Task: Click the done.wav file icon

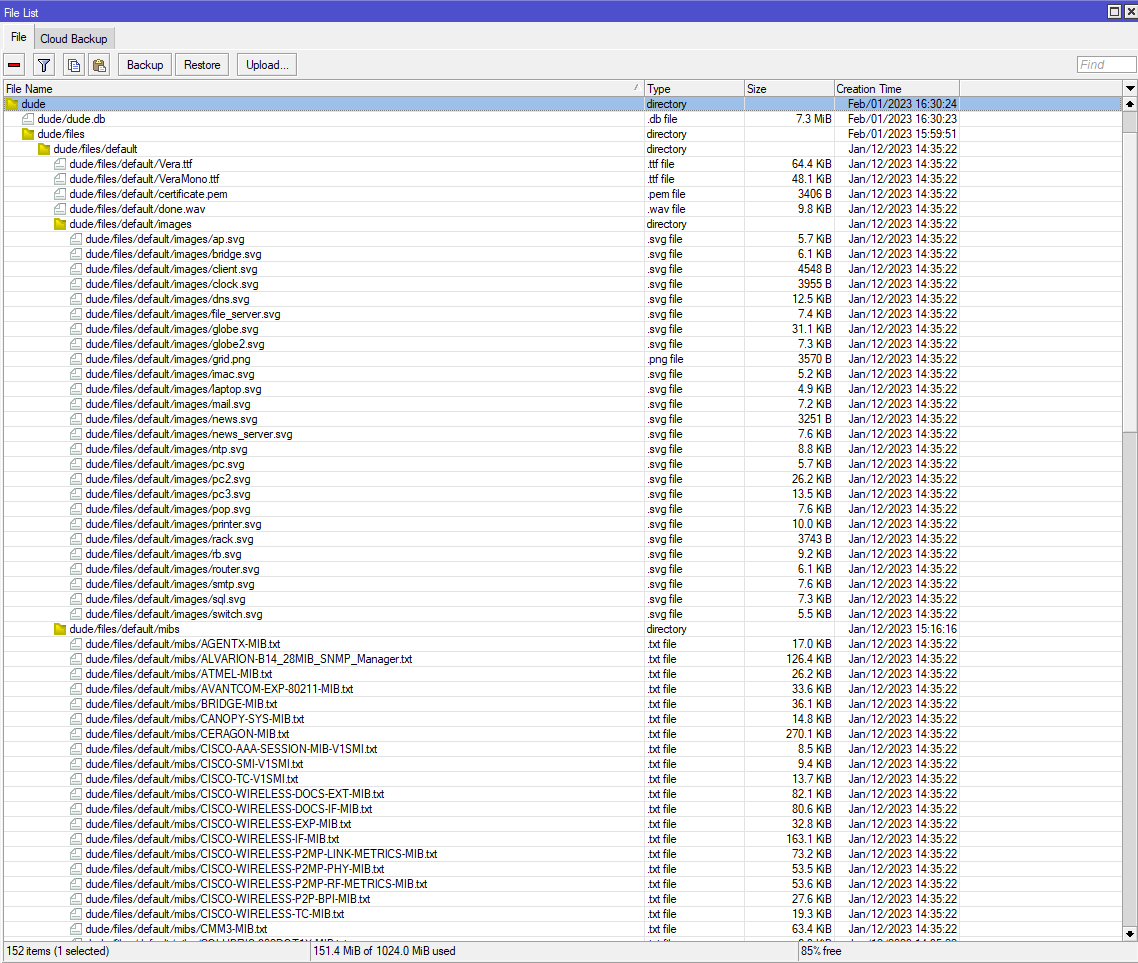Action: point(60,209)
